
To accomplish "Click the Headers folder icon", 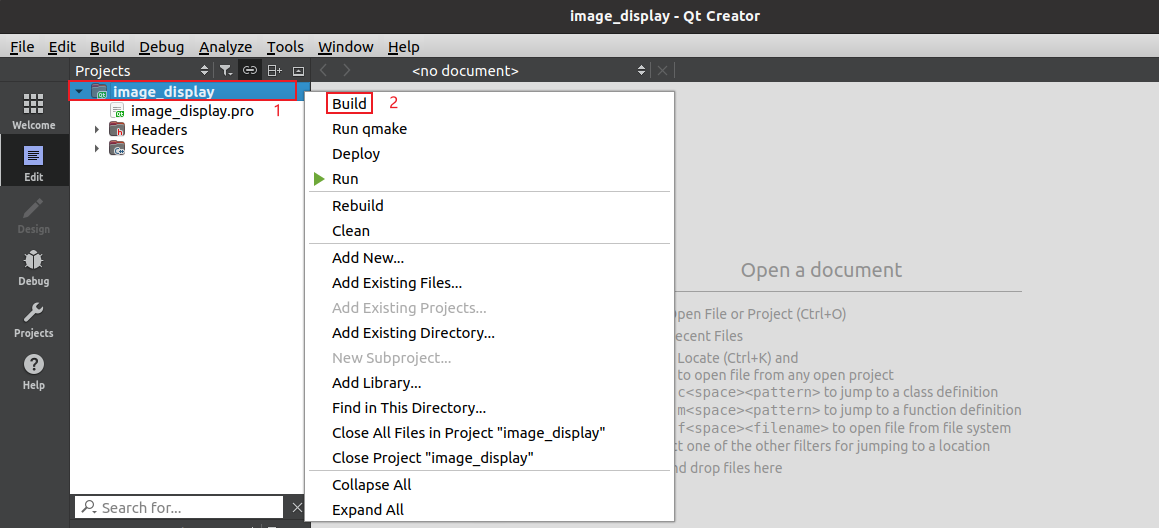I will 117,130.
